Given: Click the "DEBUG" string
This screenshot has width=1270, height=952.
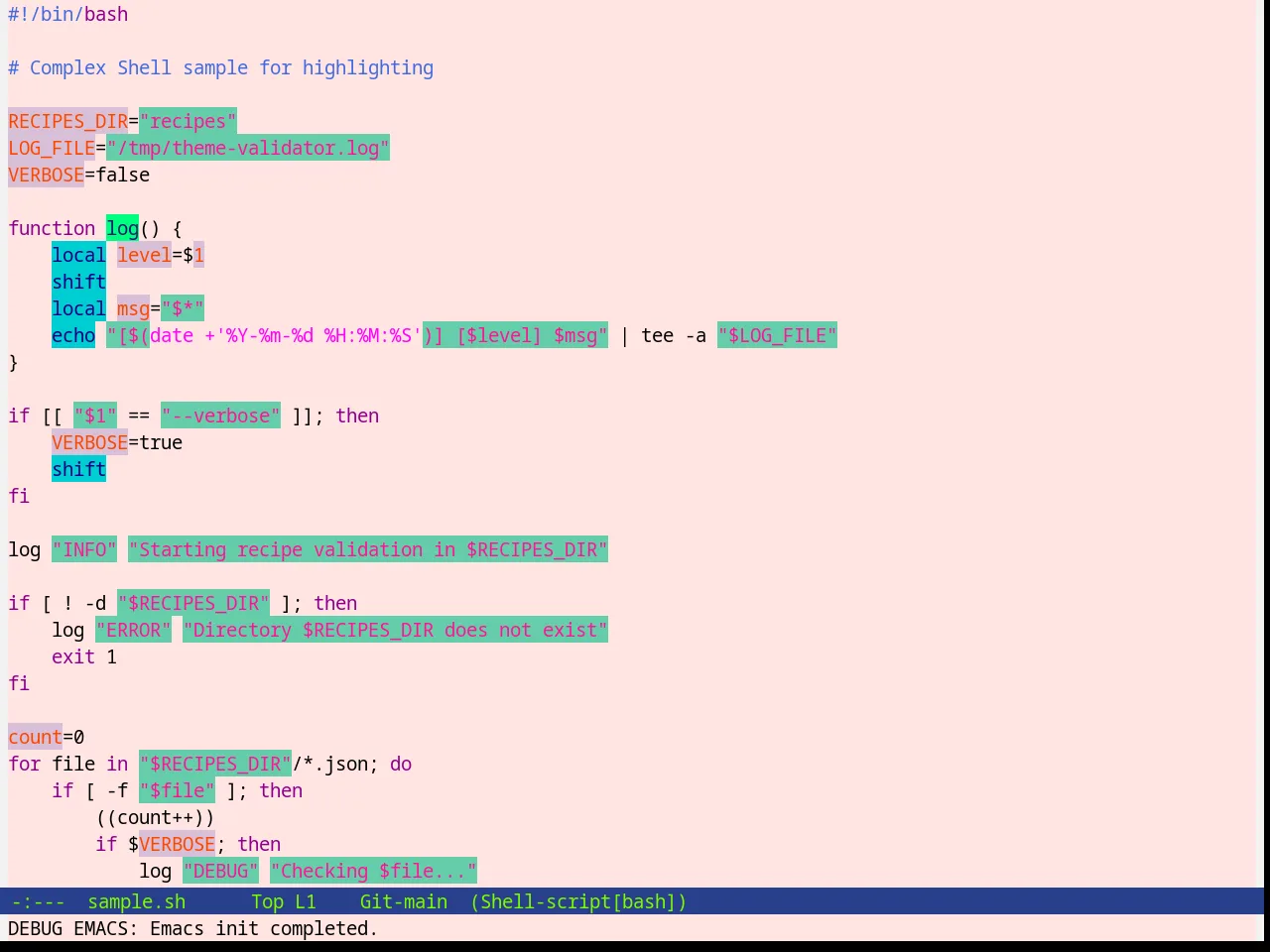Looking at the screenshot, I should [x=220, y=871].
